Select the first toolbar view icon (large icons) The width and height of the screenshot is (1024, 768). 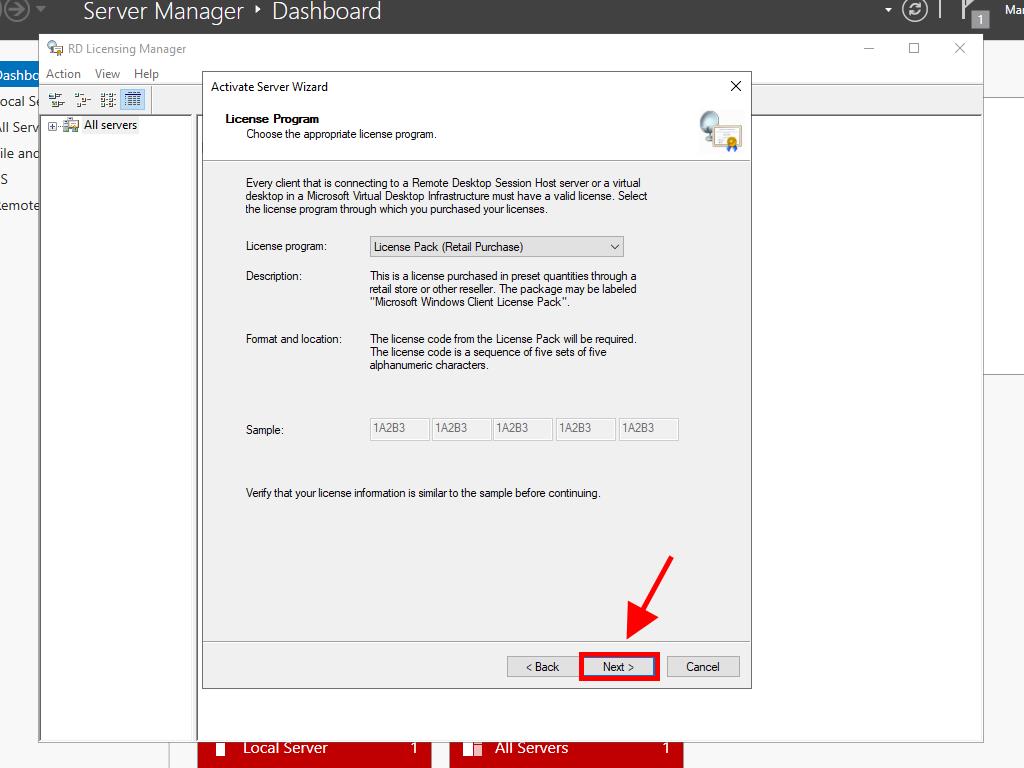57,100
